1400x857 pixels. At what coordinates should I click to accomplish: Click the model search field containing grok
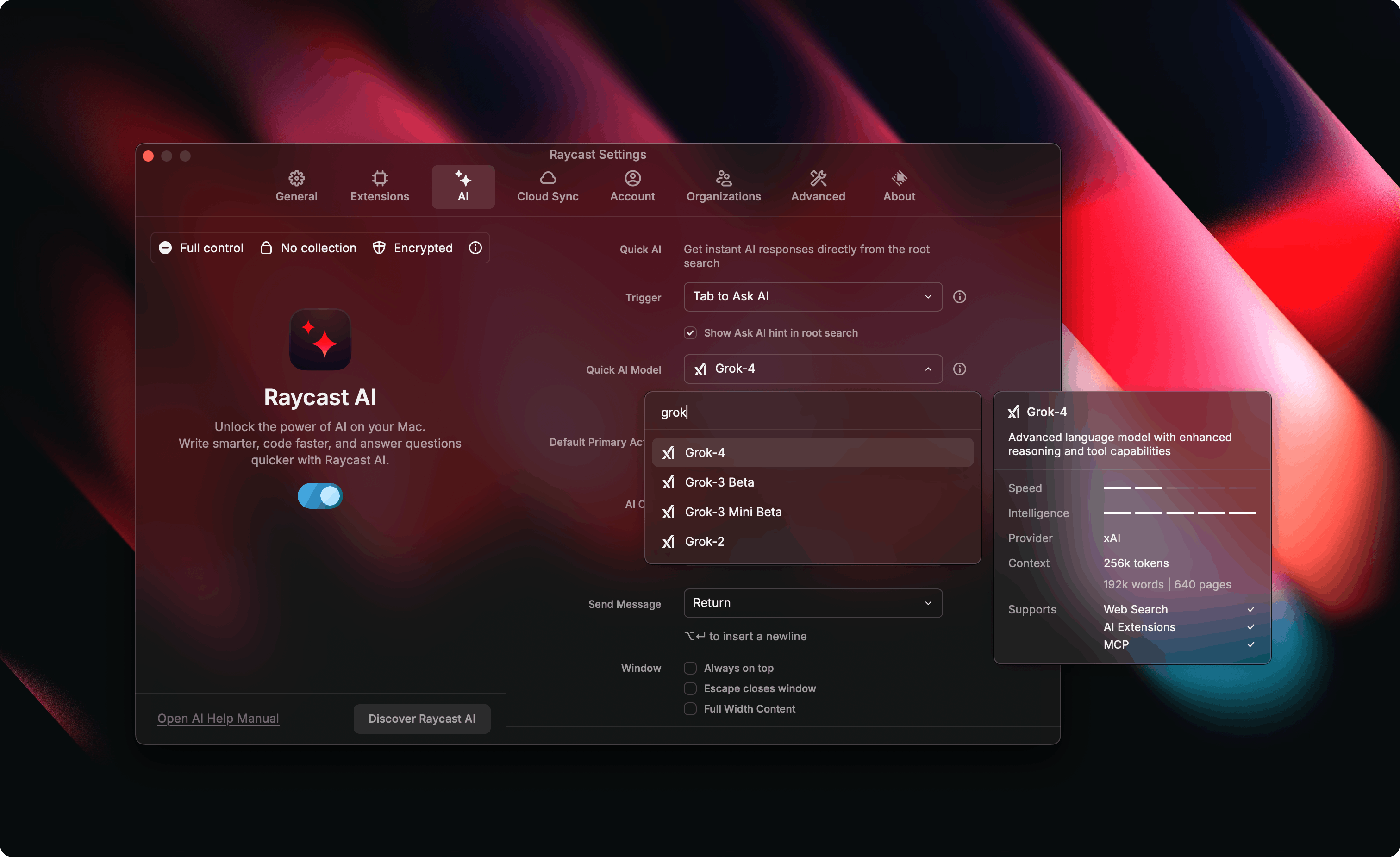pos(812,412)
